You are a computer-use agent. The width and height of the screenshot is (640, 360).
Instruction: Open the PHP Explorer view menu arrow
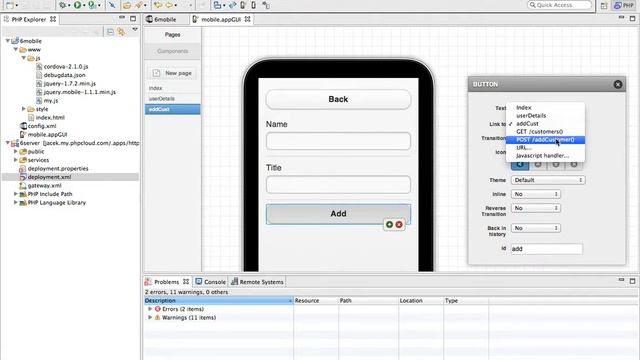coord(135,30)
